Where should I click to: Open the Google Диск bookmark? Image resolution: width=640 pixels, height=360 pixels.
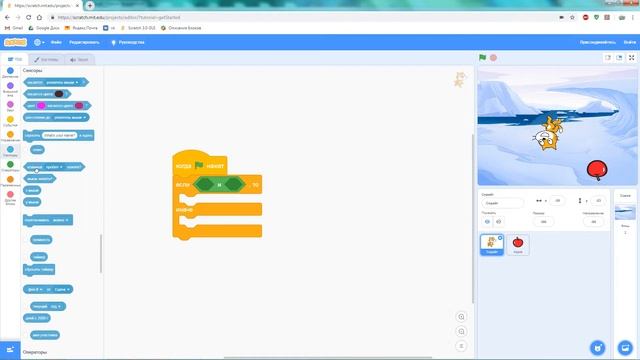pyautogui.click(x=44, y=28)
